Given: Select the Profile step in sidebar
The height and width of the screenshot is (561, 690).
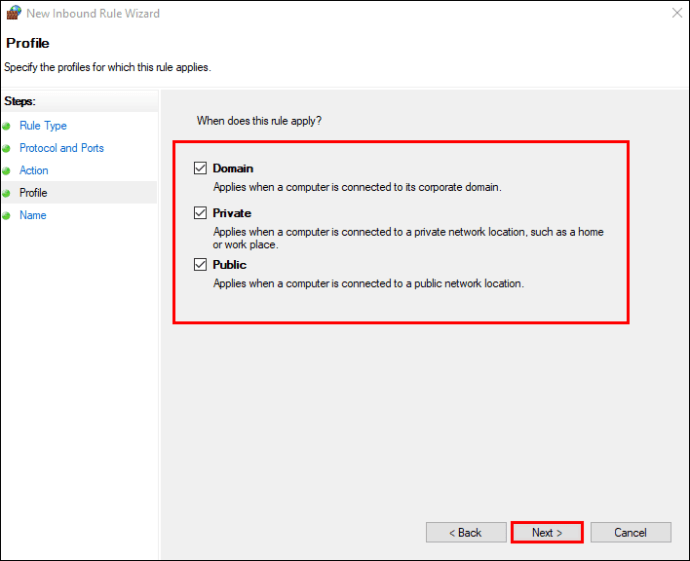Looking at the screenshot, I should [33, 193].
